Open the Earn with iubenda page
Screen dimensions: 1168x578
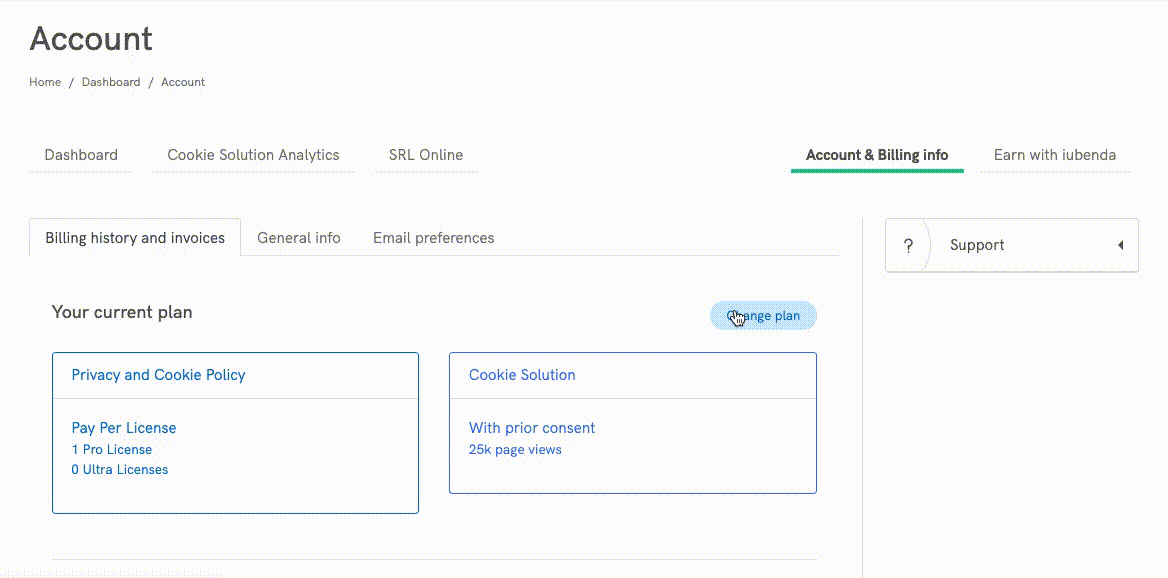pyautogui.click(x=1054, y=155)
